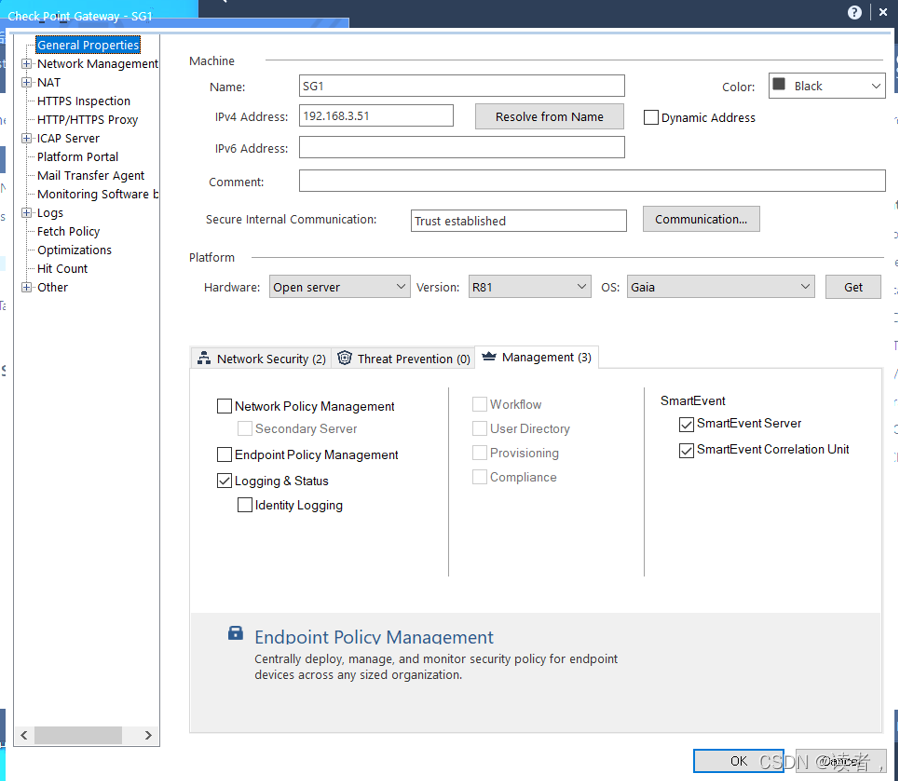Uncheck SmartEvent Correlation Unit
The width and height of the screenshot is (898, 781).
[x=686, y=451]
